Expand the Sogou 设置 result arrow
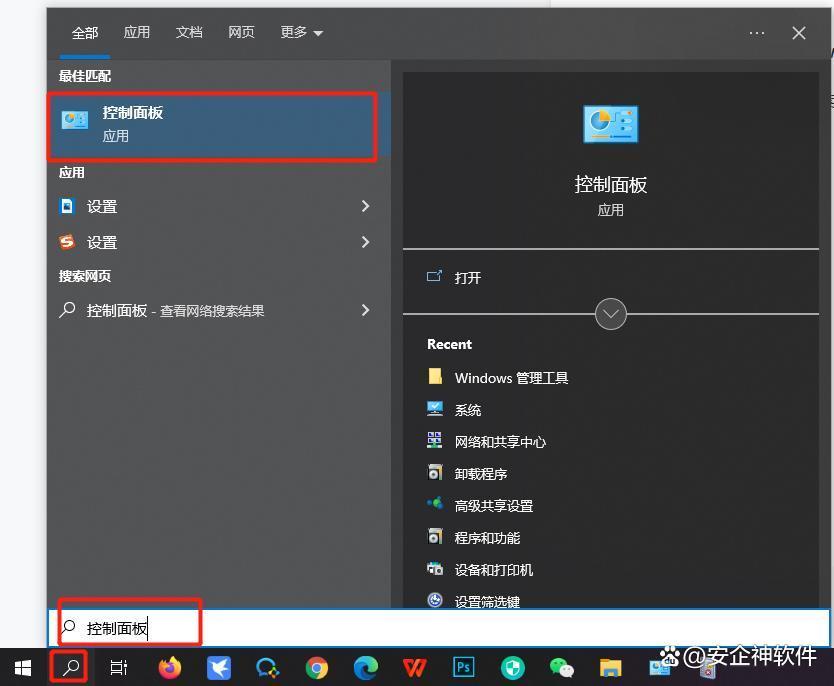 [365, 242]
